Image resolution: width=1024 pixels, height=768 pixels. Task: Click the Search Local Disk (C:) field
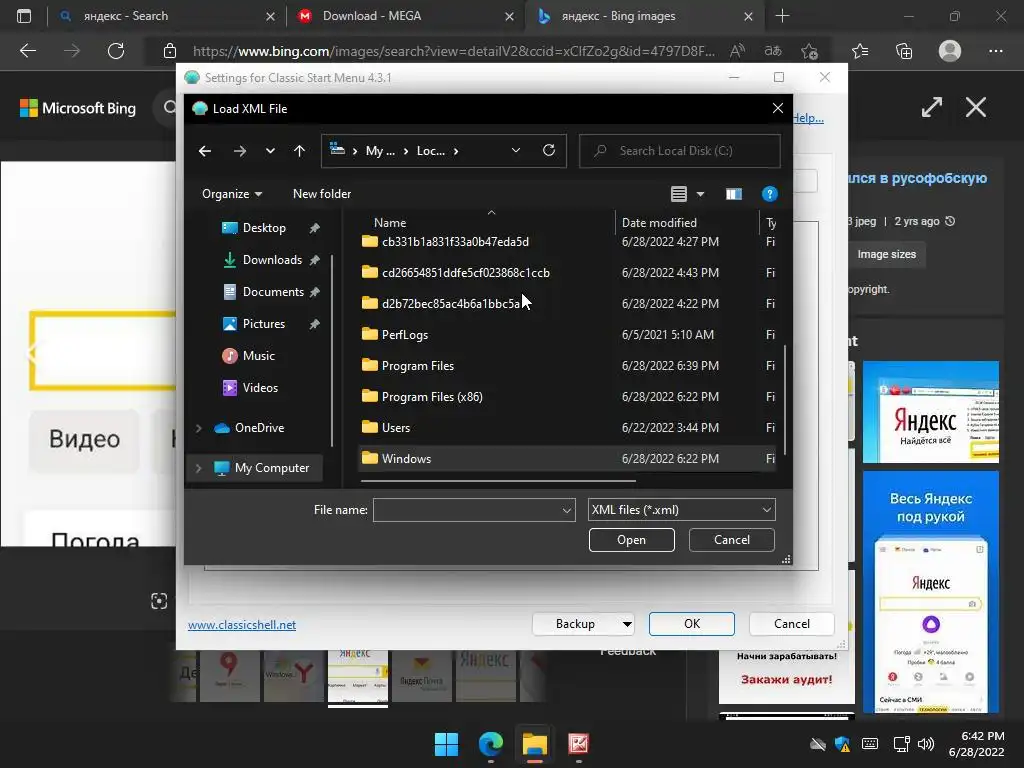coord(680,151)
